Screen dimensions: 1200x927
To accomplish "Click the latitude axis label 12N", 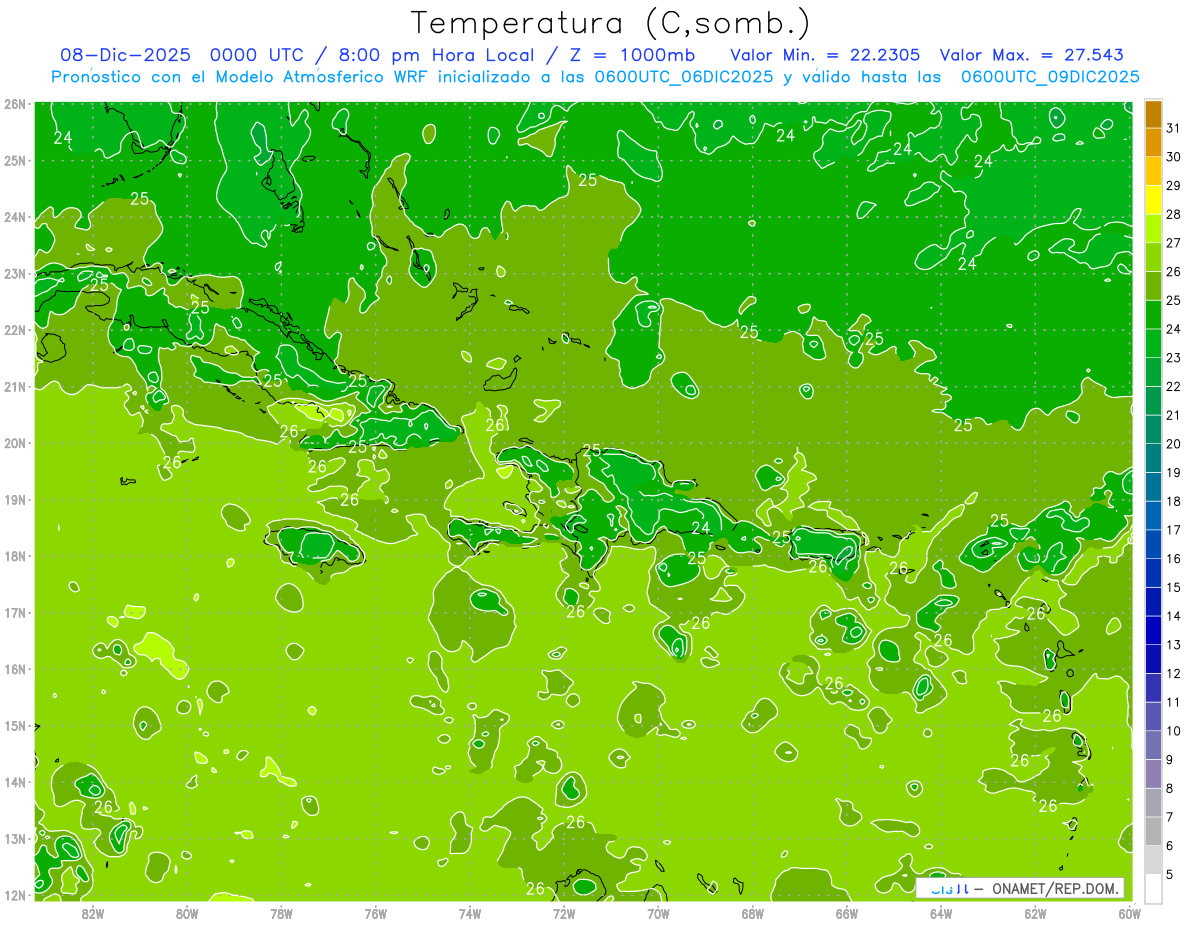I will tap(15, 895).
